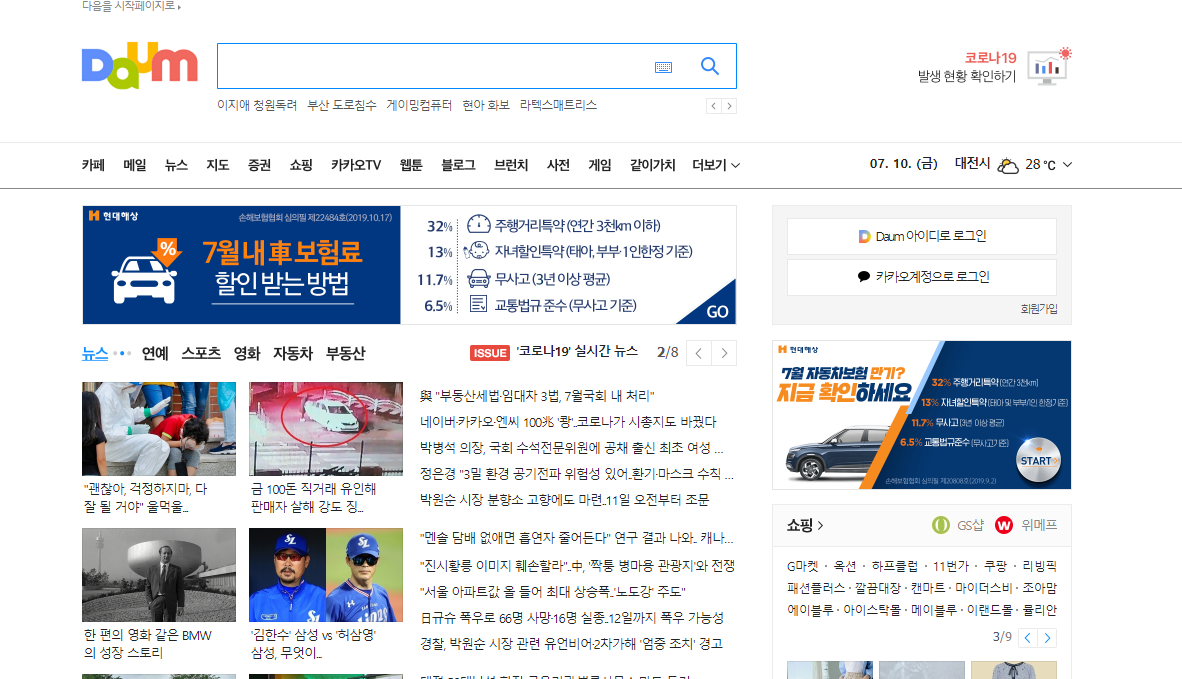Open headline about 박원순 시장 분향소

[565, 500]
